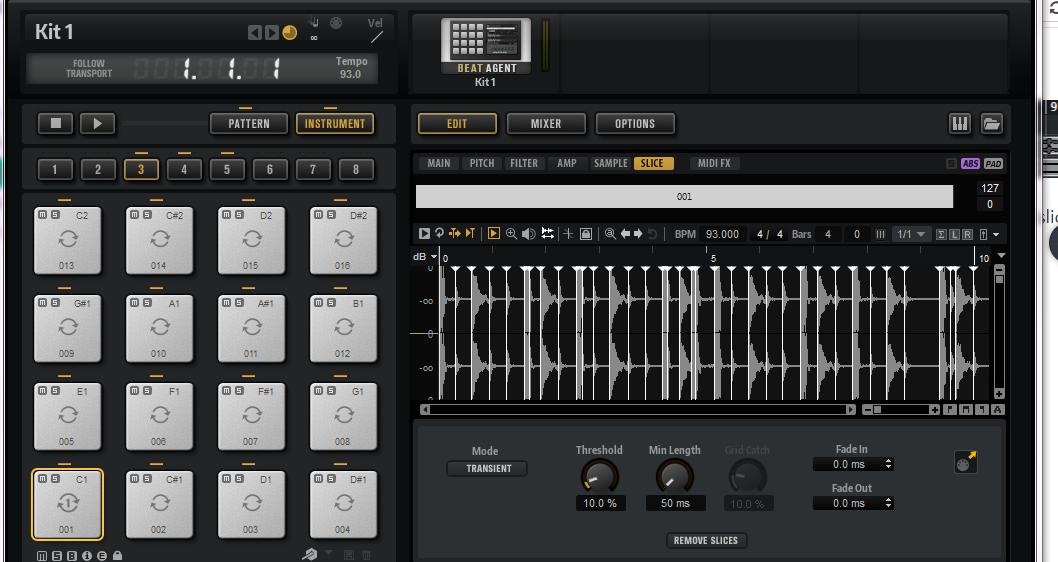The width and height of the screenshot is (1058, 562).
Task: Click the Fade Out value stepper arrows
Action: coord(888,503)
